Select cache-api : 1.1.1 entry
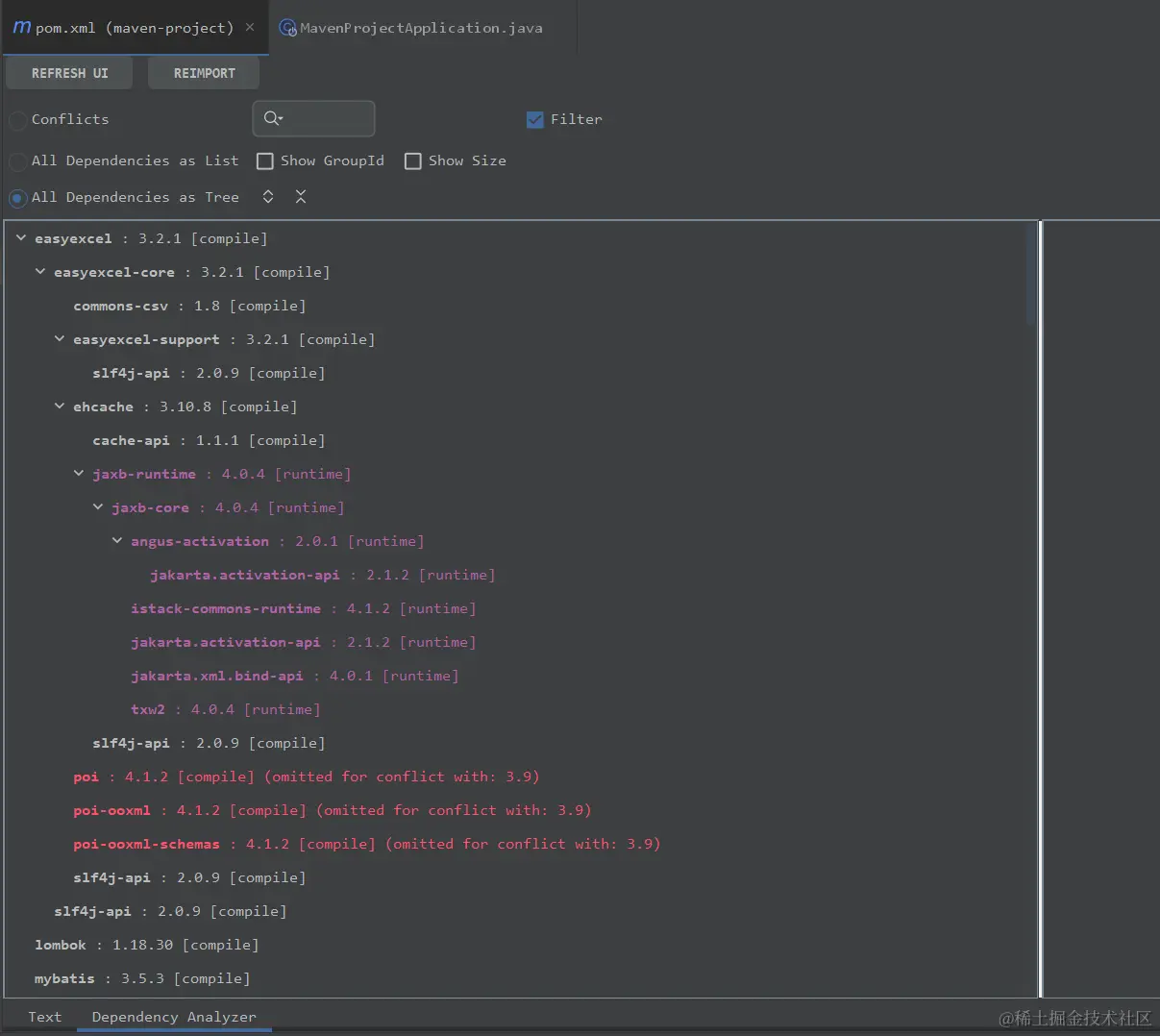The width and height of the screenshot is (1160, 1036). coord(209,440)
